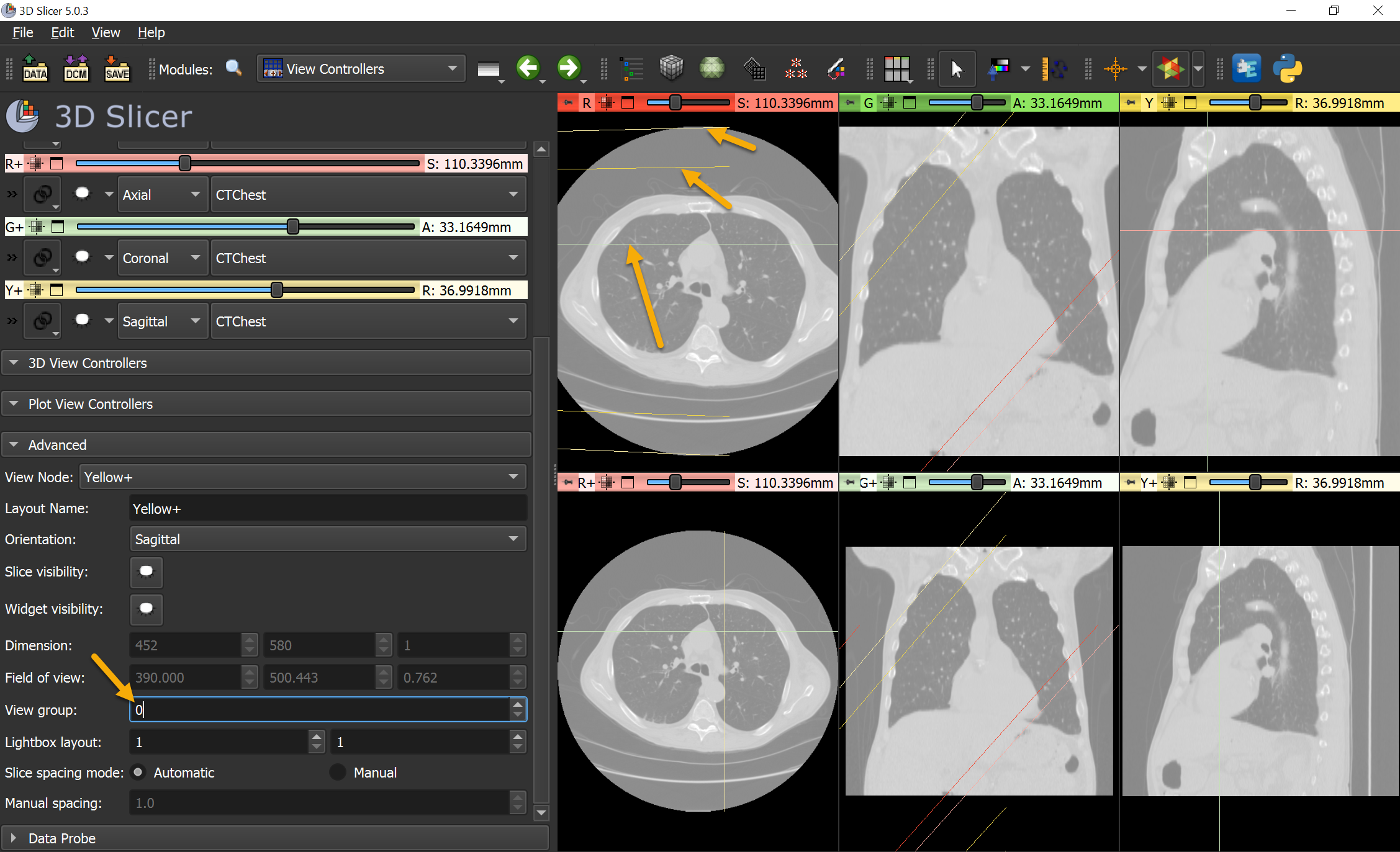
Task: Click the SAVE scene icon
Action: [117, 68]
